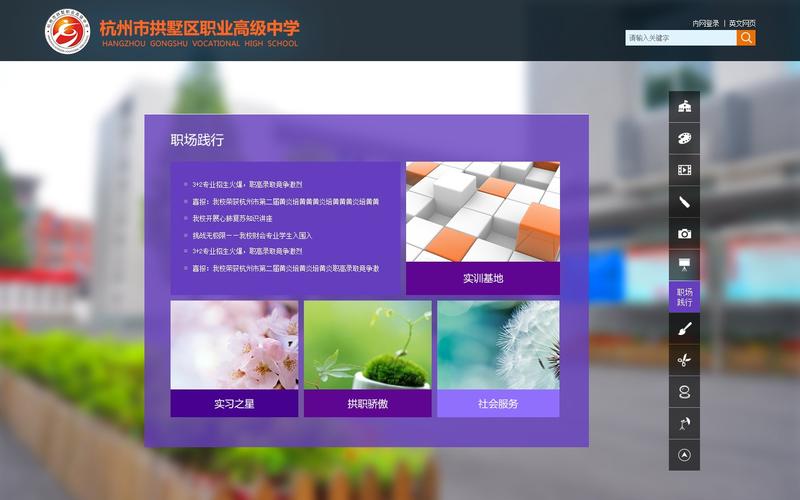Open news item 我校开展心肺复苏知识讲座
This screenshot has width=800, height=500.
tap(232, 218)
